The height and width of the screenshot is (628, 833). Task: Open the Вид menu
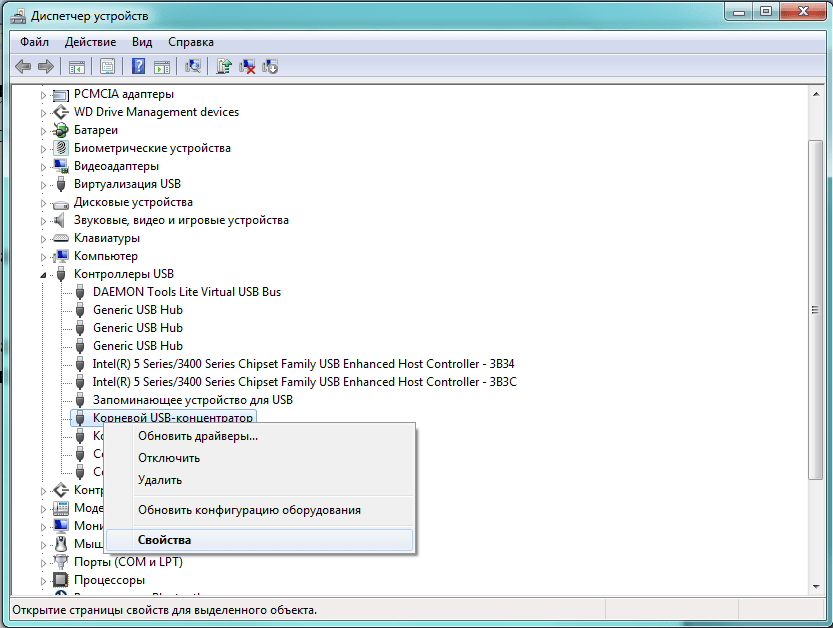point(142,42)
